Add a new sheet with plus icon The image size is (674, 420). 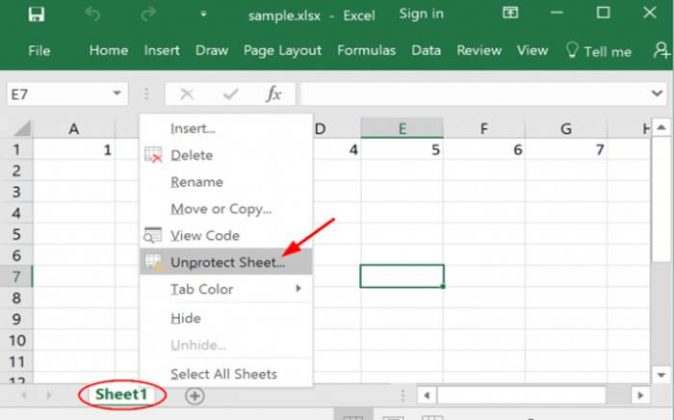tap(194, 395)
